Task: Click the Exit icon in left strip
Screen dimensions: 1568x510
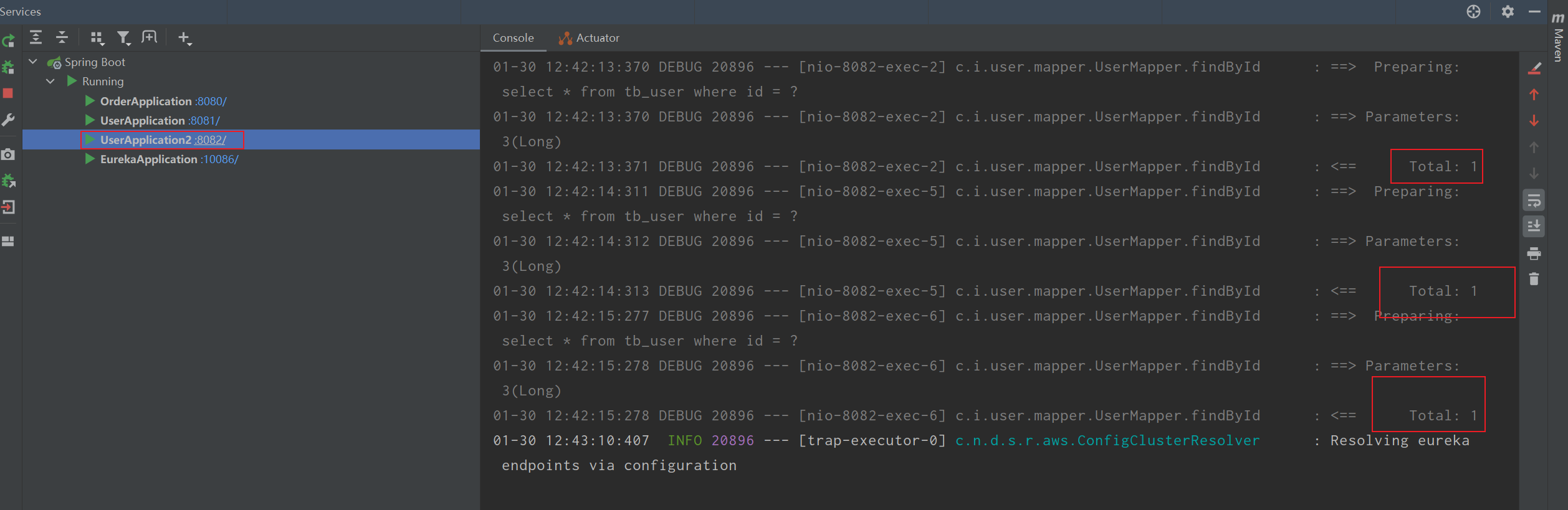Action: tap(8, 207)
